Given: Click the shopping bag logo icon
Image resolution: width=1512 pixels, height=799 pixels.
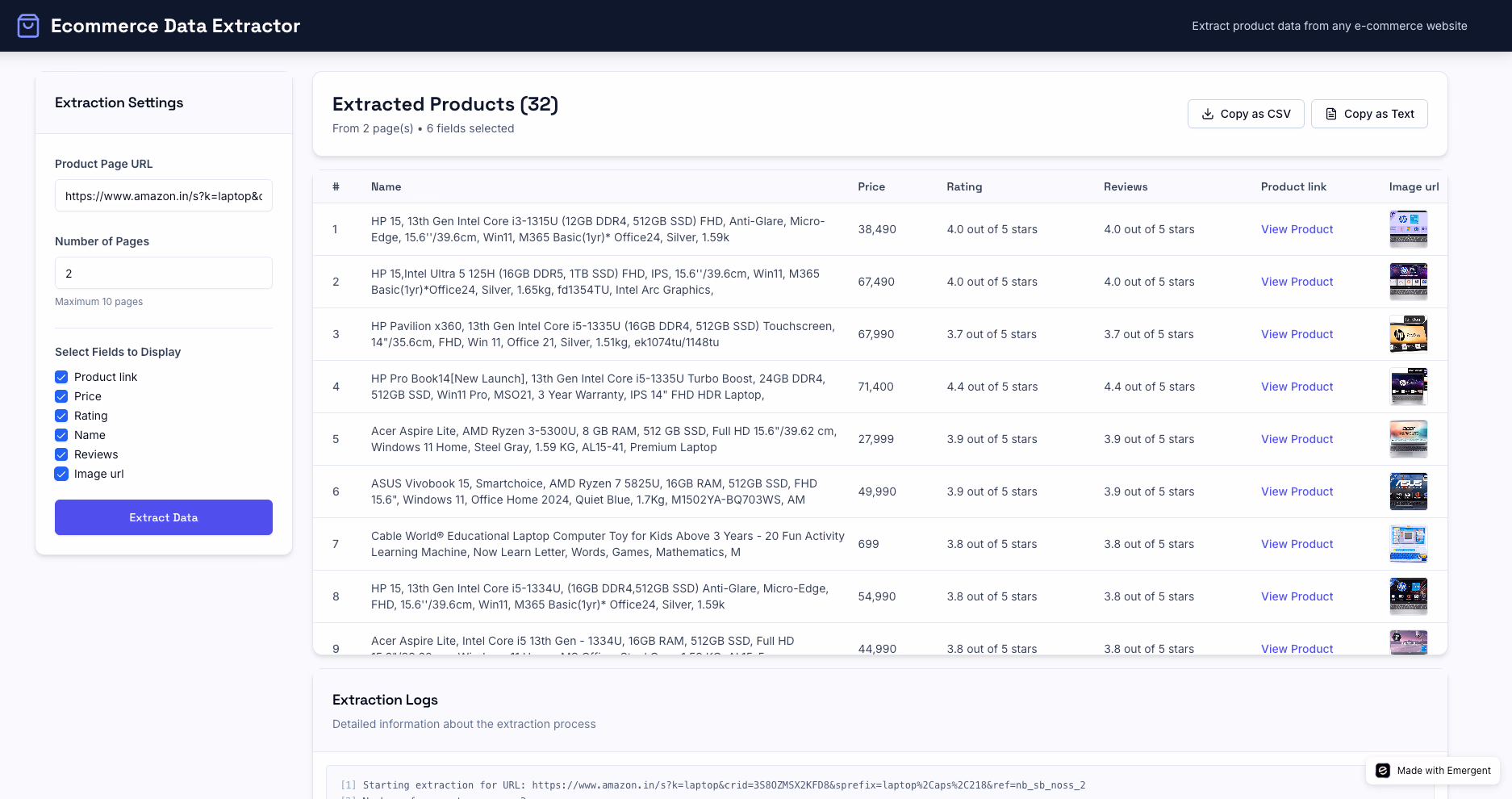Looking at the screenshot, I should coord(28,26).
